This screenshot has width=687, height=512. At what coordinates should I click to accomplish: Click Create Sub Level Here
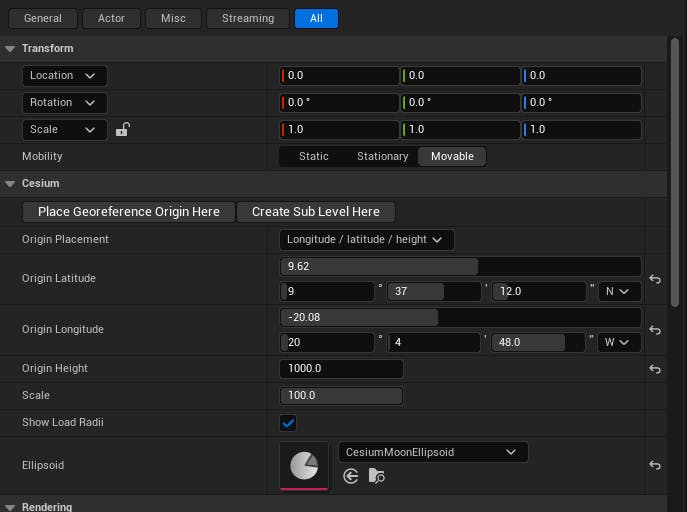coord(316,212)
